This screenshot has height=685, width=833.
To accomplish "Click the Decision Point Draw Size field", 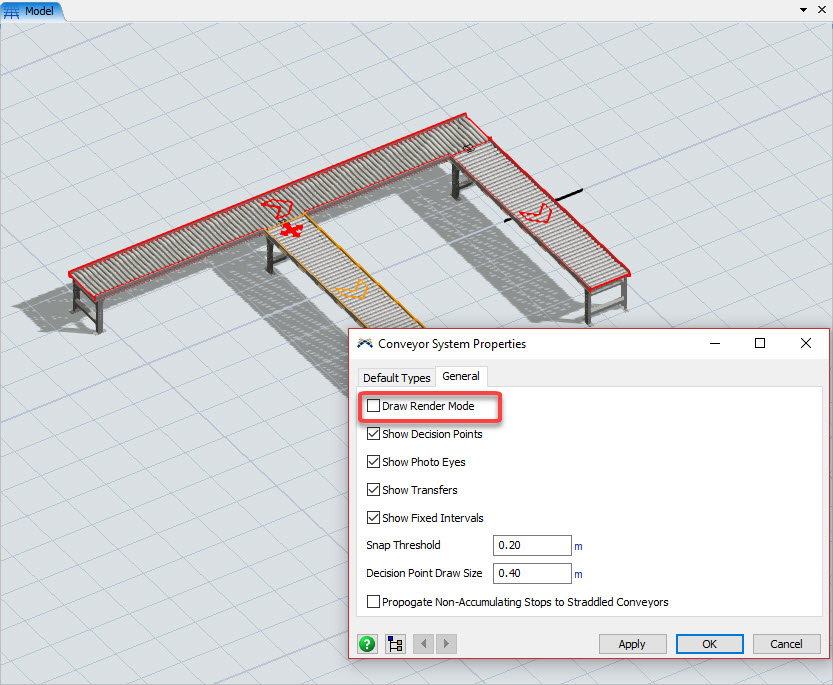I will (532, 574).
